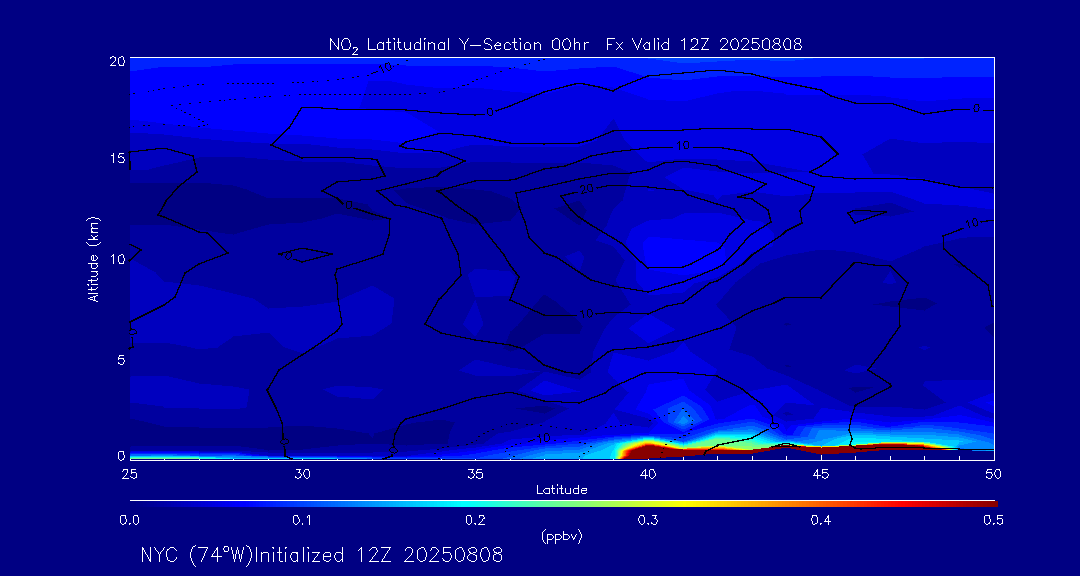Click the 0.4 colorbar tick label
Screen dimensions: 1080x576
(821, 520)
